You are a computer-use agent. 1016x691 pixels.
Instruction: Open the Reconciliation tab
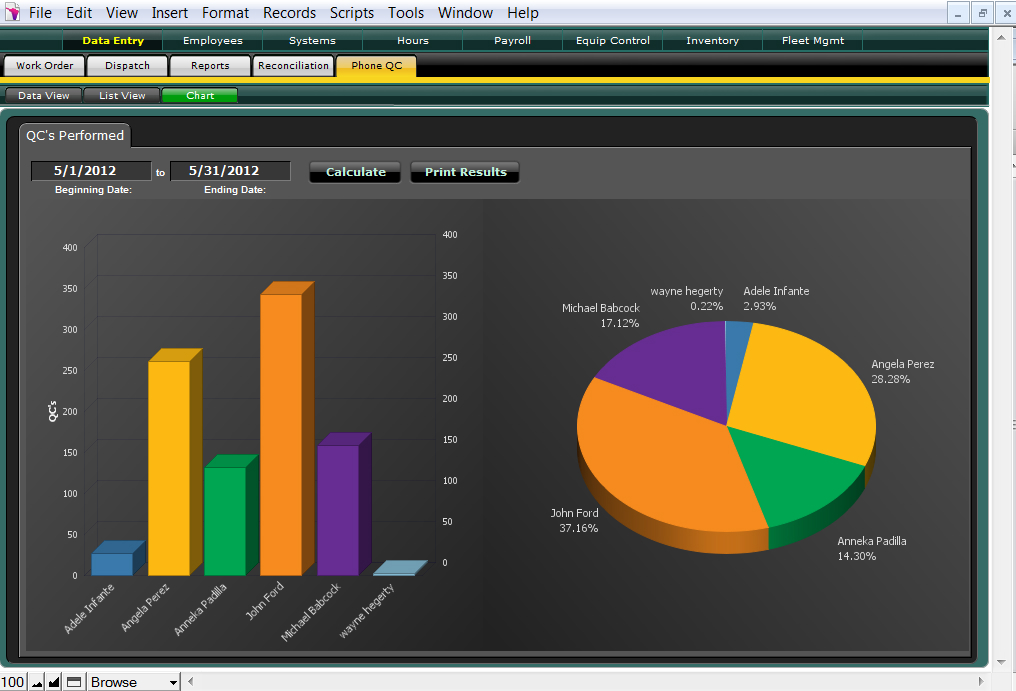pos(293,66)
